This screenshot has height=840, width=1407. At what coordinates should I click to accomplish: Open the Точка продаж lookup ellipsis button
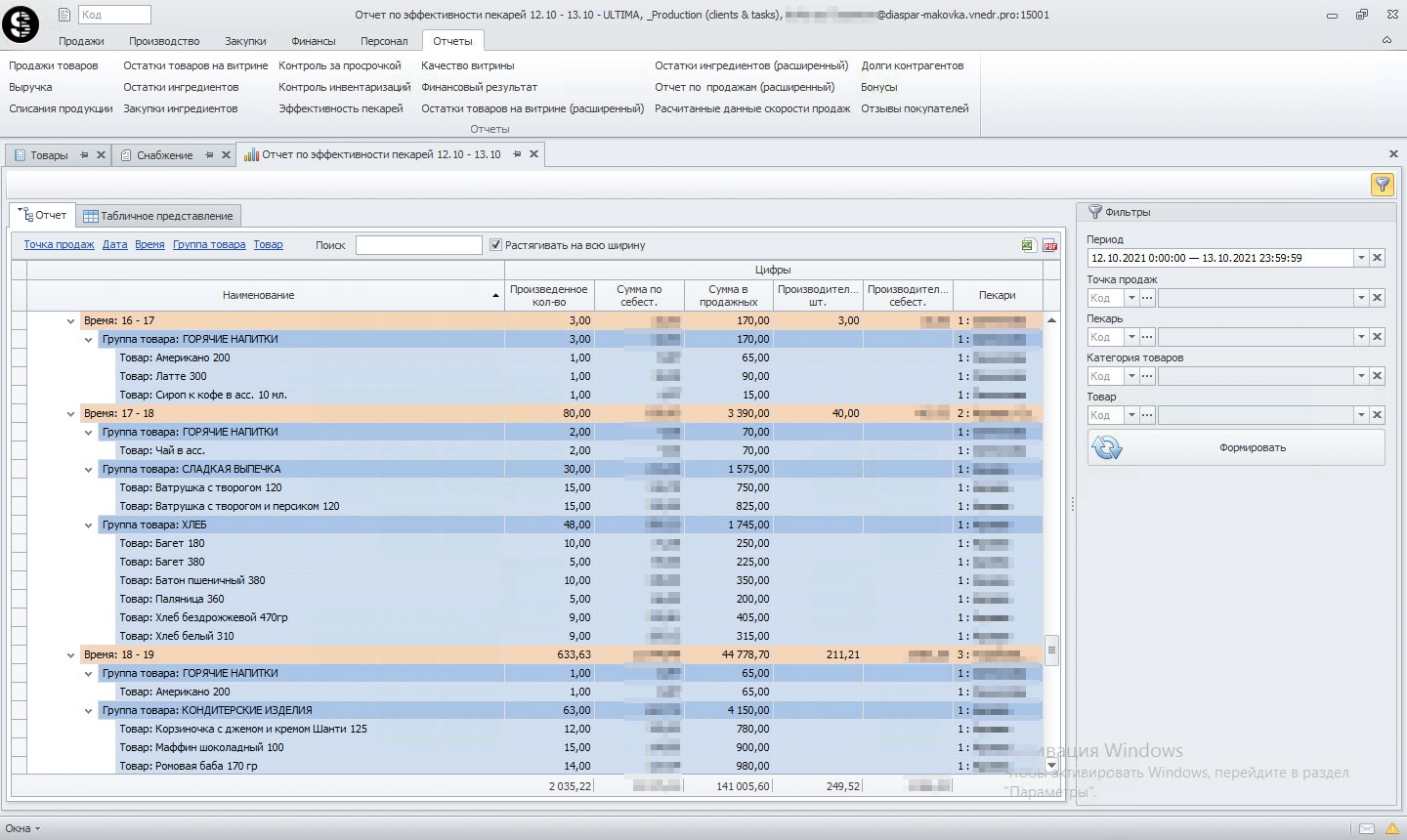pos(1147,298)
